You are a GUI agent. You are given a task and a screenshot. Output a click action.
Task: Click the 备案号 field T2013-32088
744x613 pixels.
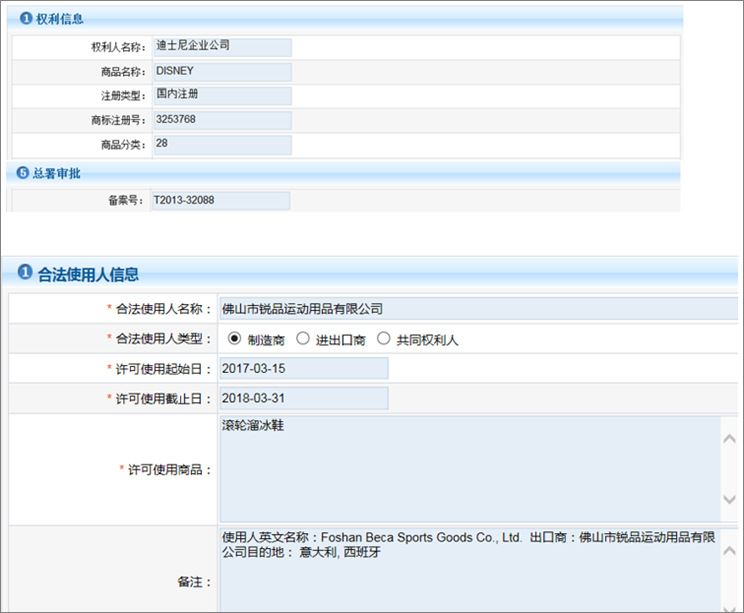[x=221, y=200]
